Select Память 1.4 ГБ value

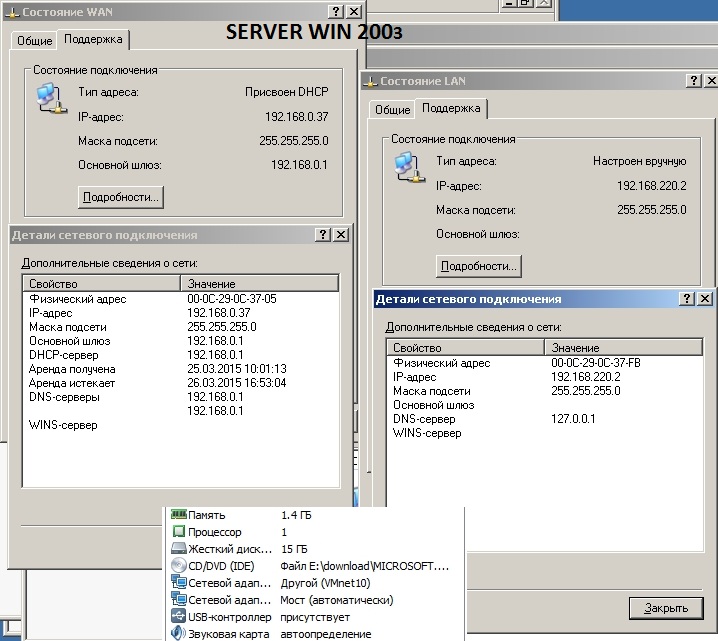pos(296,515)
